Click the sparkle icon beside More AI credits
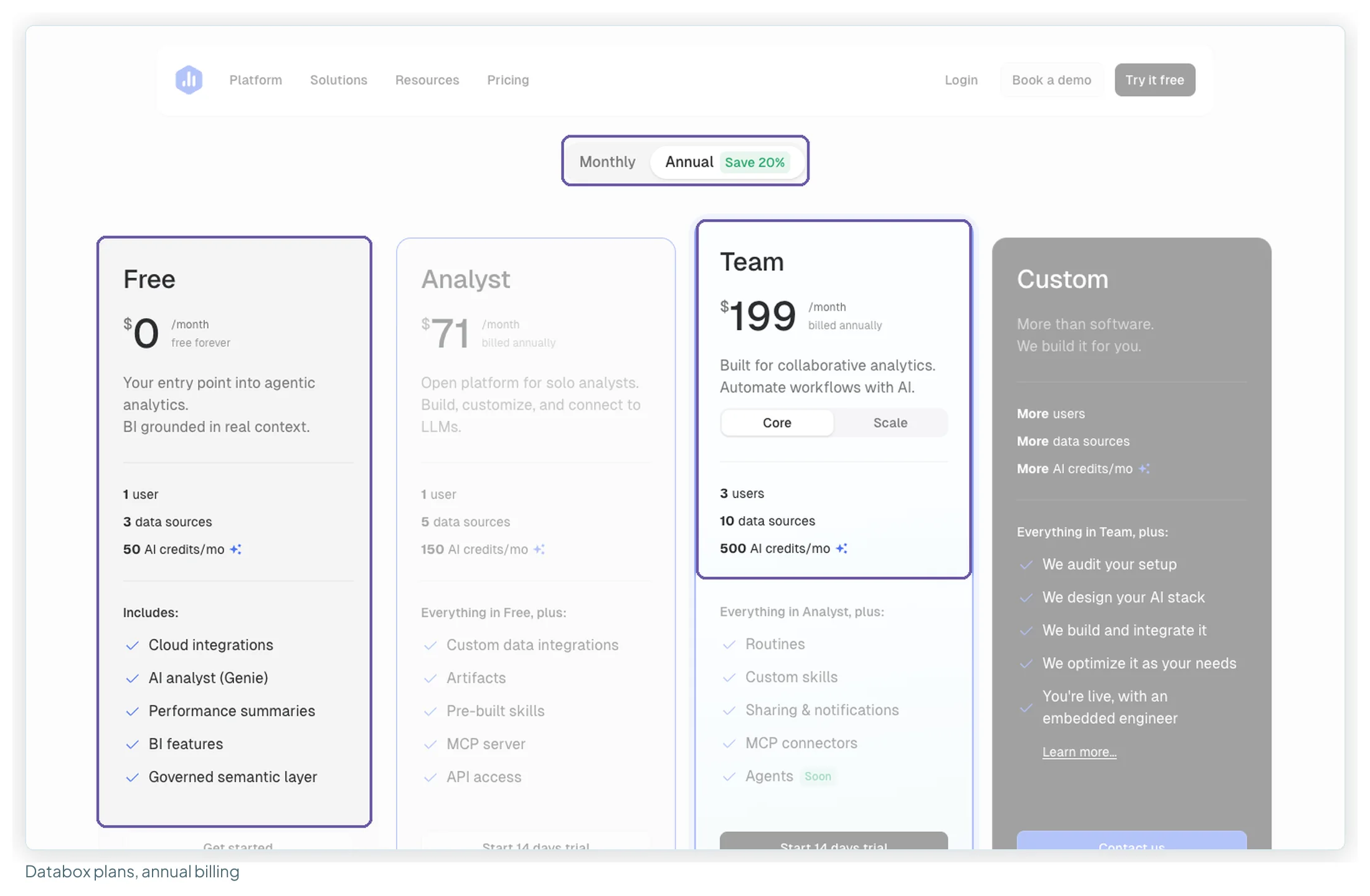Screen dimensions: 1370x896 1144,468
